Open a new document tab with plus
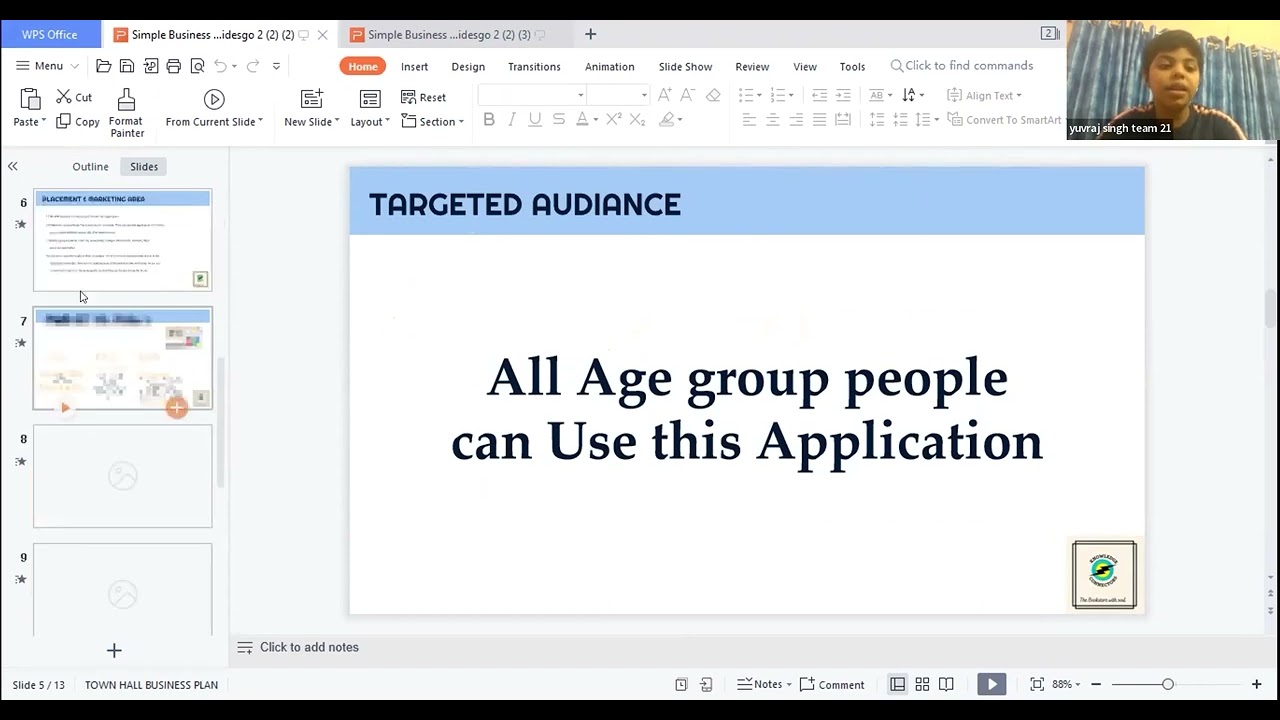 [x=590, y=34]
